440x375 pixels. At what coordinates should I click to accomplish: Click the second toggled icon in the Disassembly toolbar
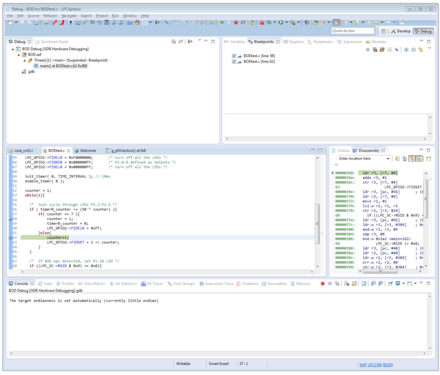pos(419,159)
